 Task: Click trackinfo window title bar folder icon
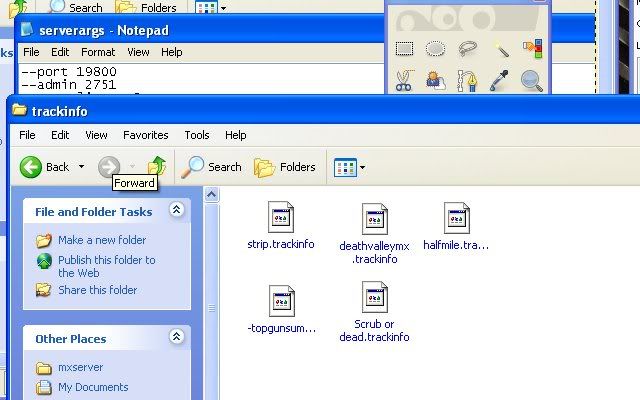click(19, 110)
